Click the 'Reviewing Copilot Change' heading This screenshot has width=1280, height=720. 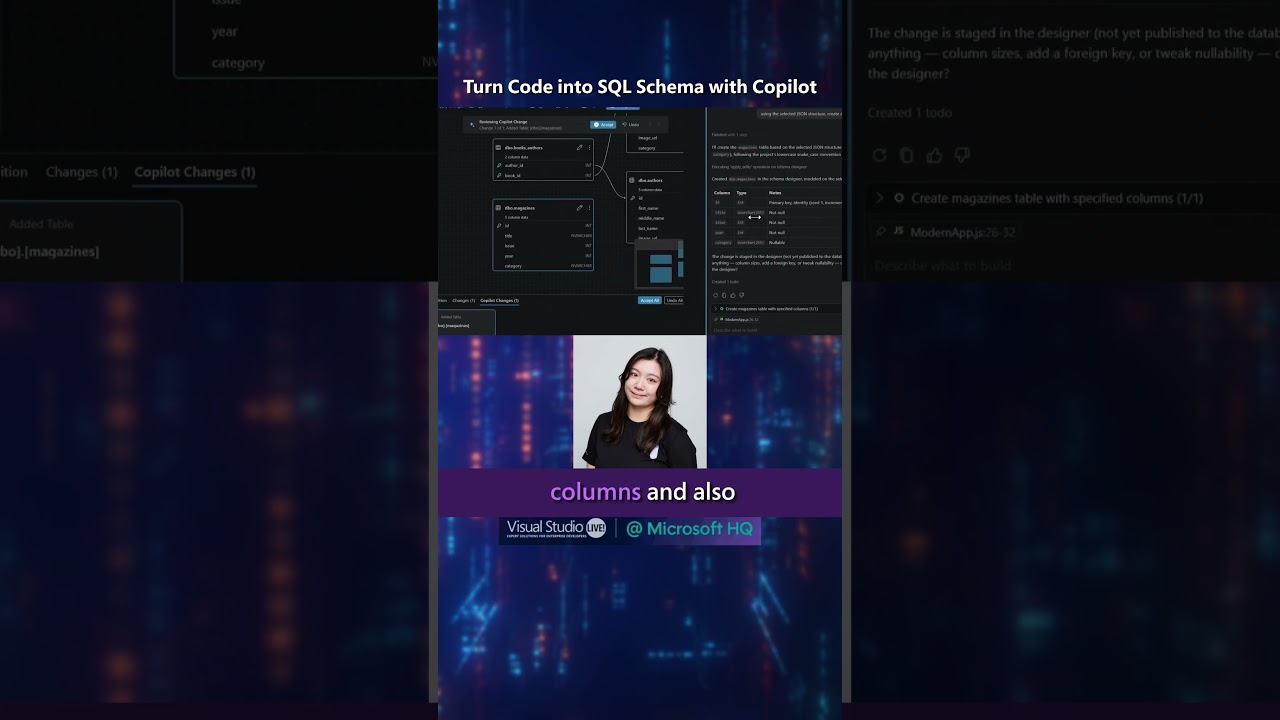[x=503, y=121]
